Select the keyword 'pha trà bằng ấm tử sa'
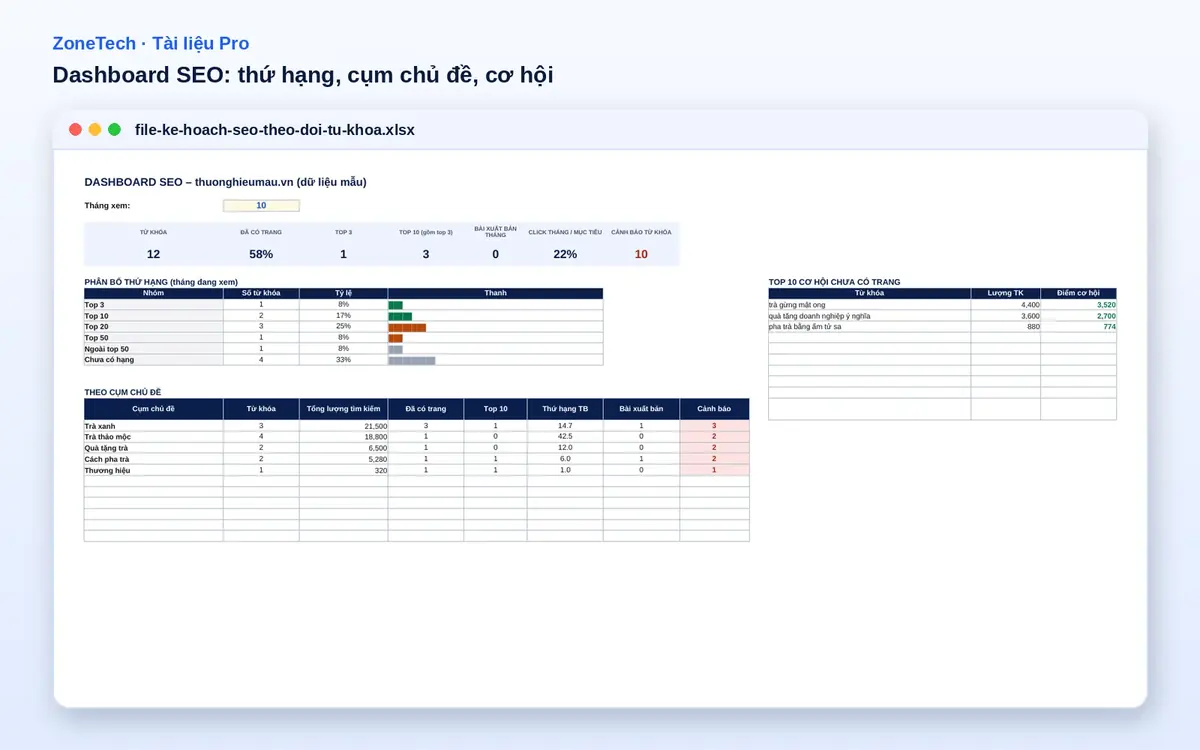Image resolution: width=1200 pixels, height=750 pixels. pos(869,327)
